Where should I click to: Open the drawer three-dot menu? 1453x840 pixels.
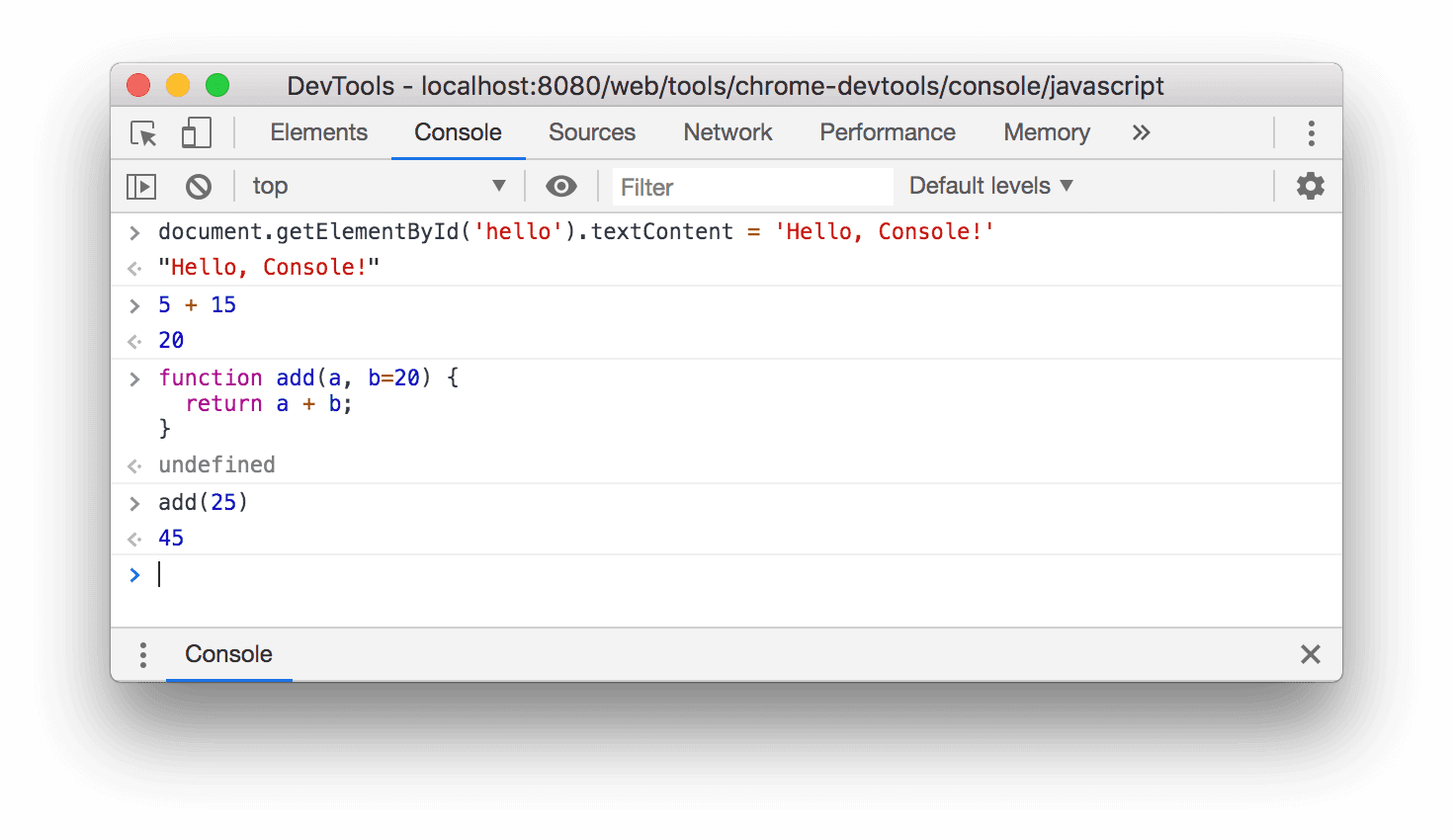click(x=142, y=654)
